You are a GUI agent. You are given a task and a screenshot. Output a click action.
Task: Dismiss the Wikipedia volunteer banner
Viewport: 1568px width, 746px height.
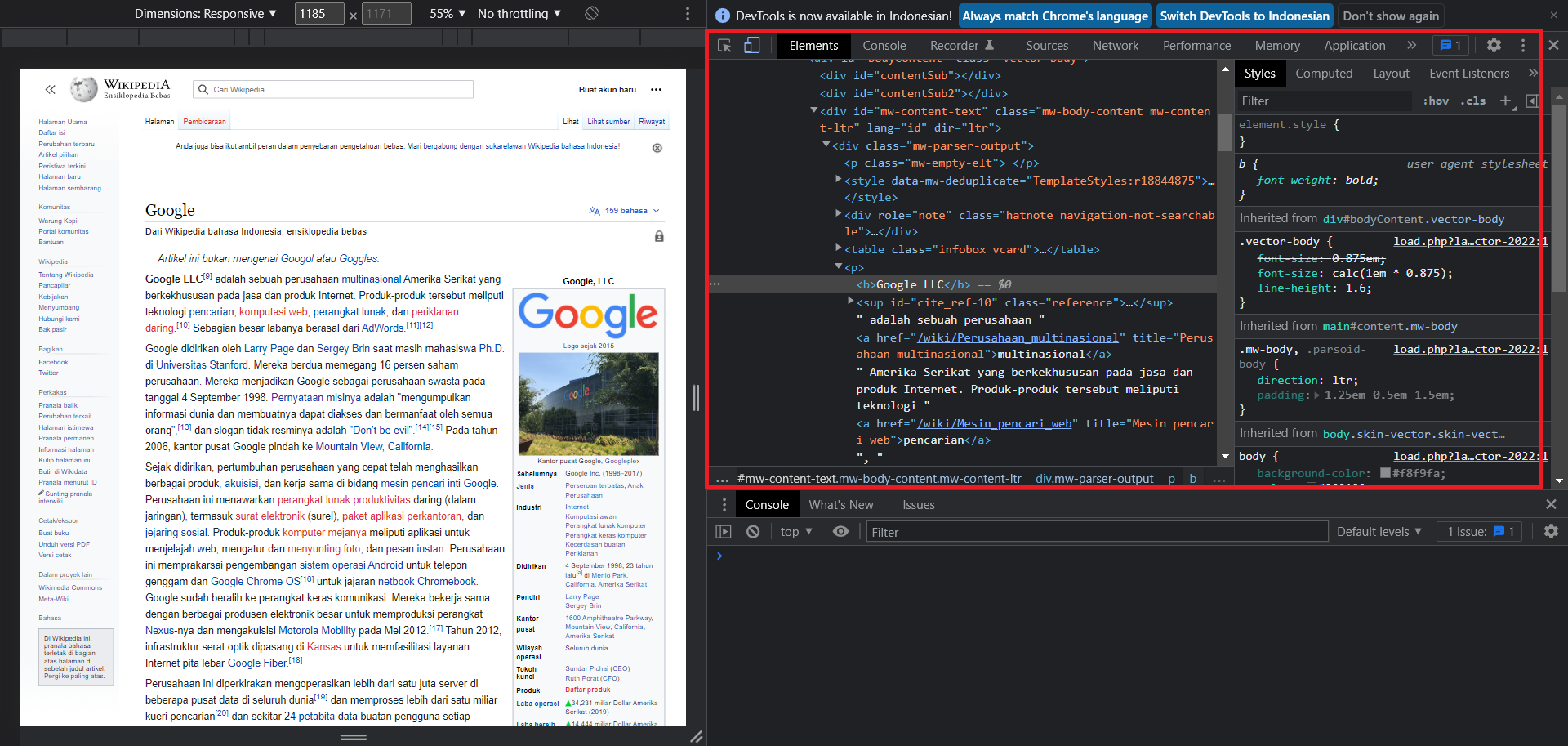tap(657, 148)
